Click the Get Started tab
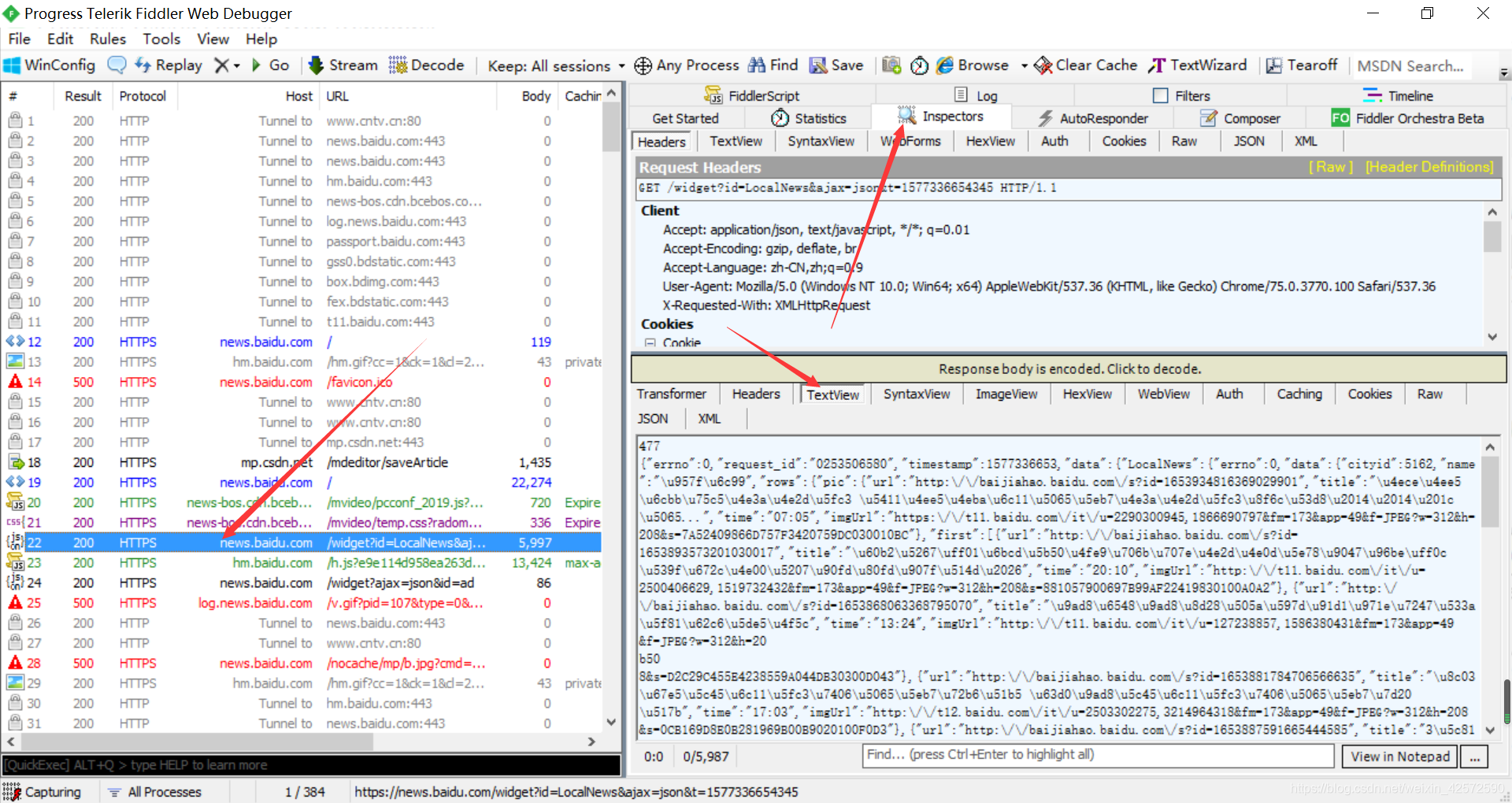The height and width of the screenshot is (803, 1512). tap(685, 118)
